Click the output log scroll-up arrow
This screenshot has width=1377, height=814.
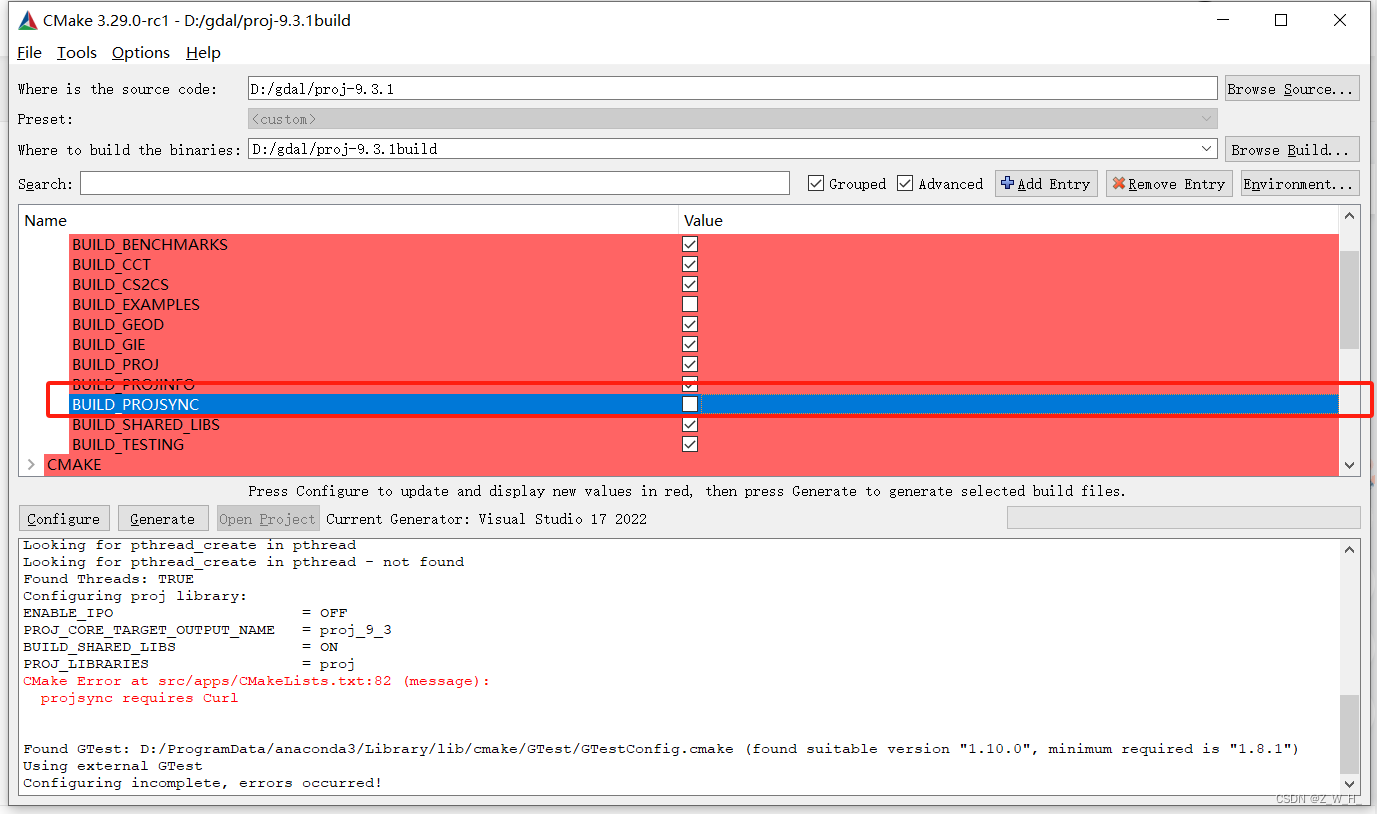pyautogui.click(x=1350, y=549)
